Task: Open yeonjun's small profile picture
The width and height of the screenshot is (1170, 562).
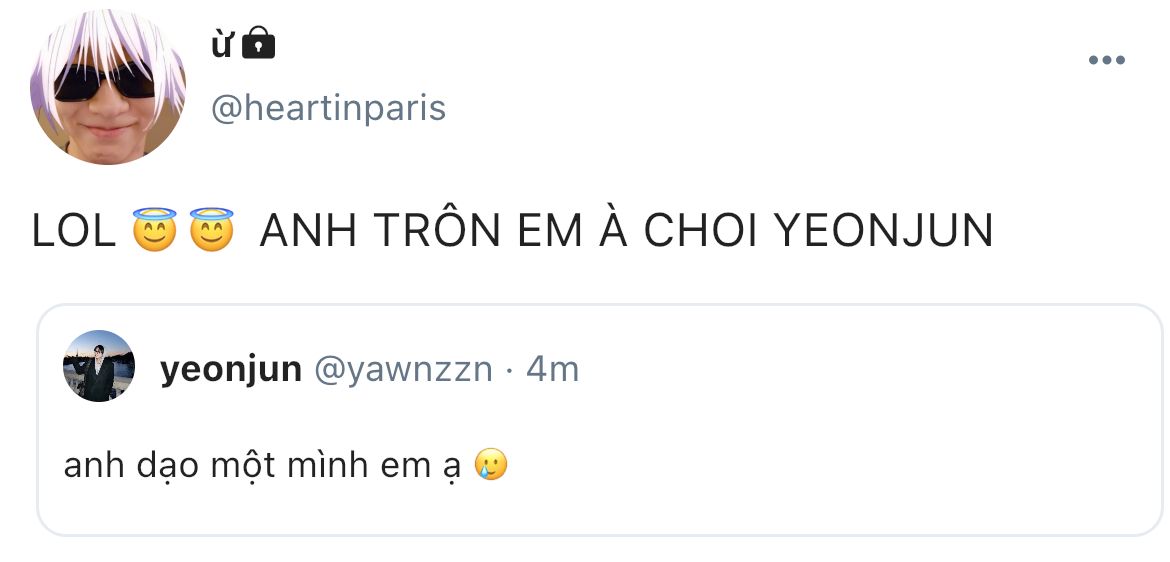Action: 99,366
